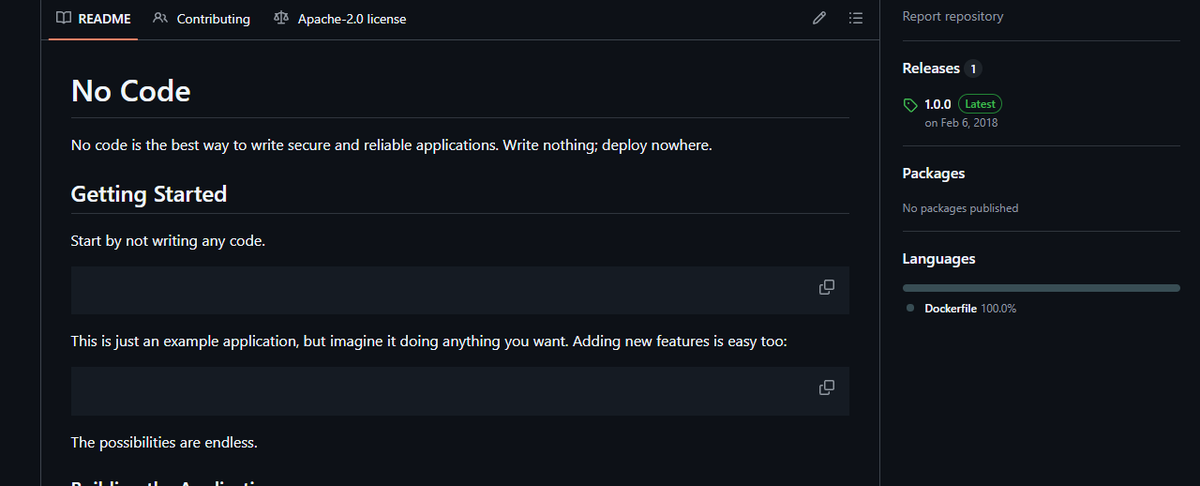Click the Releases count badge '1'

[x=973, y=69]
